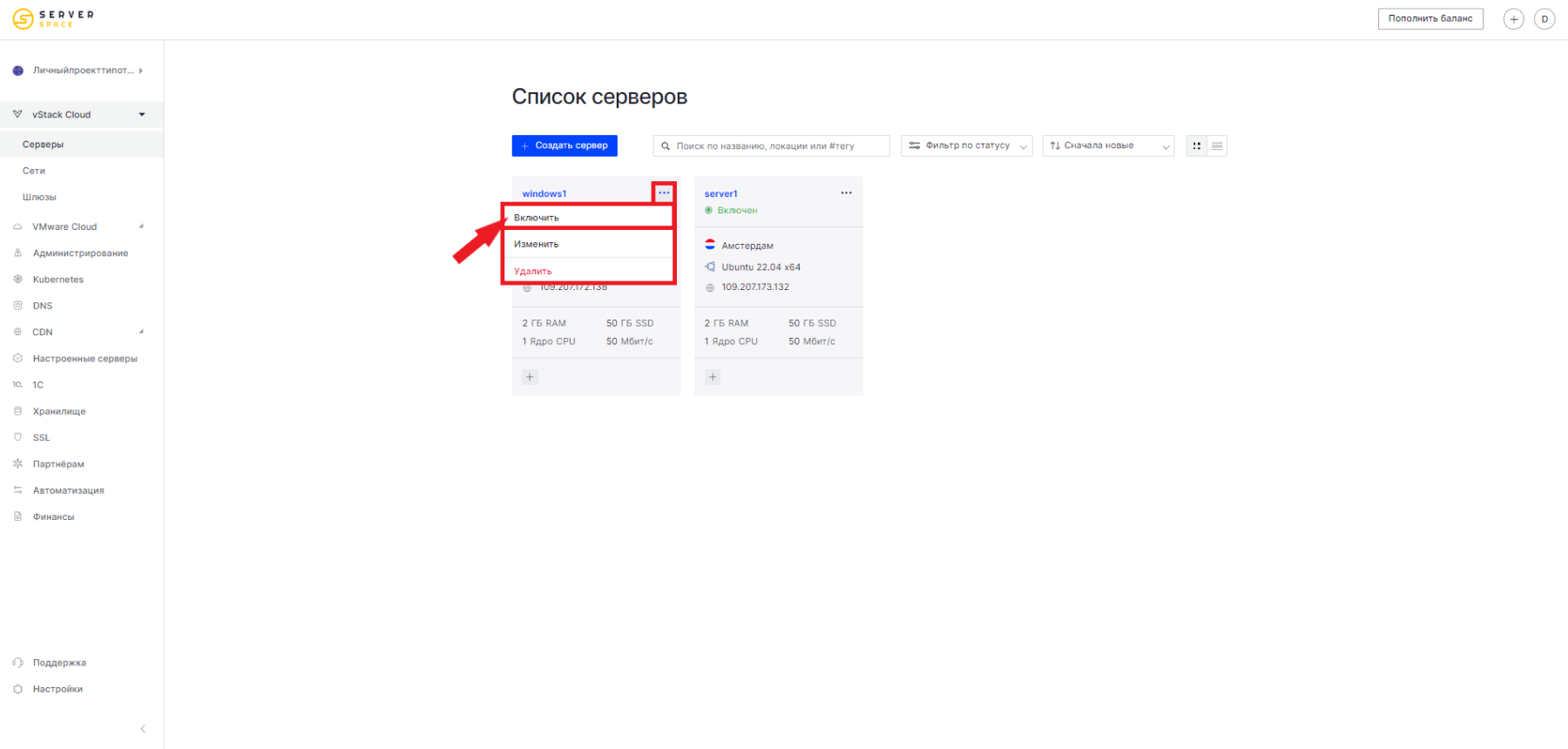Add tag with plus on windows1 card
The image size is (1568, 749).
tap(530, 377)
